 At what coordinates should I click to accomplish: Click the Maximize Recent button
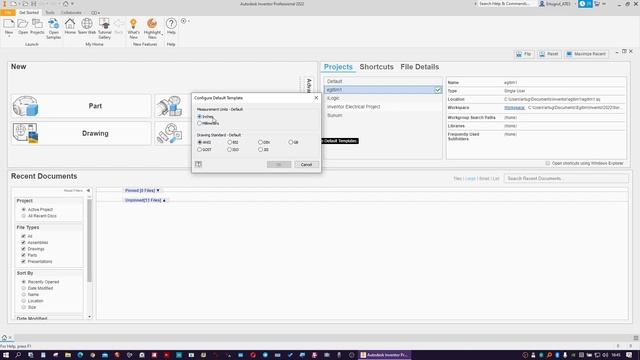point(586,54)
